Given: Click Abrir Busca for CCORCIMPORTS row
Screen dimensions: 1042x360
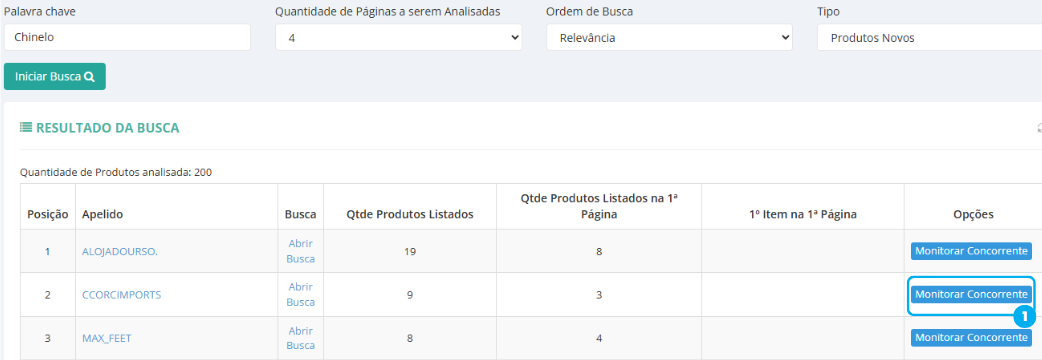Looking at the screenshot, I should 300,294.
